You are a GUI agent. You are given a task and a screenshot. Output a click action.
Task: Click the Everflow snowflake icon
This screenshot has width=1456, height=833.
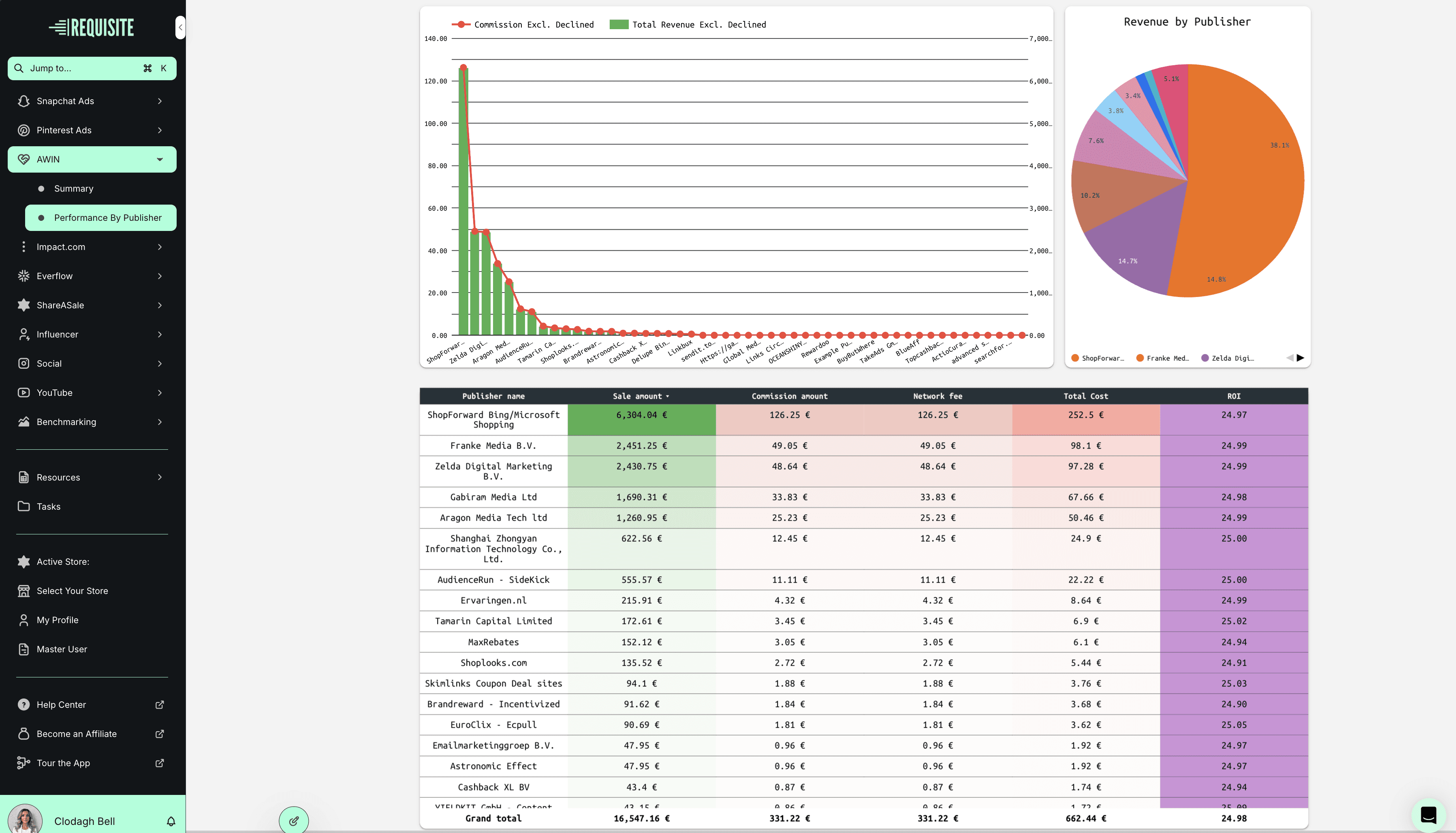(23, 276)
